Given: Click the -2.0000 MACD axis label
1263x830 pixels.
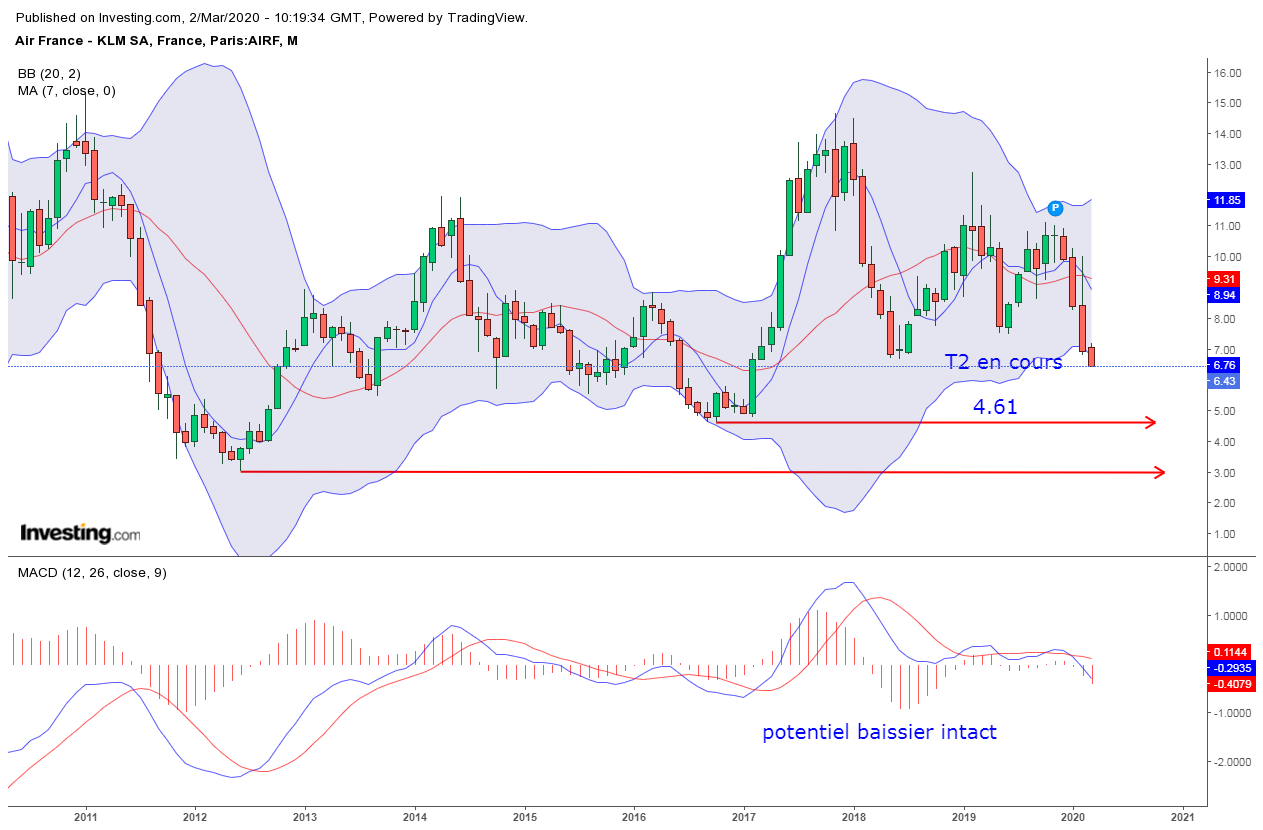Looking at the screenshot, I should pyautogui.click(x=1230, y=762).
